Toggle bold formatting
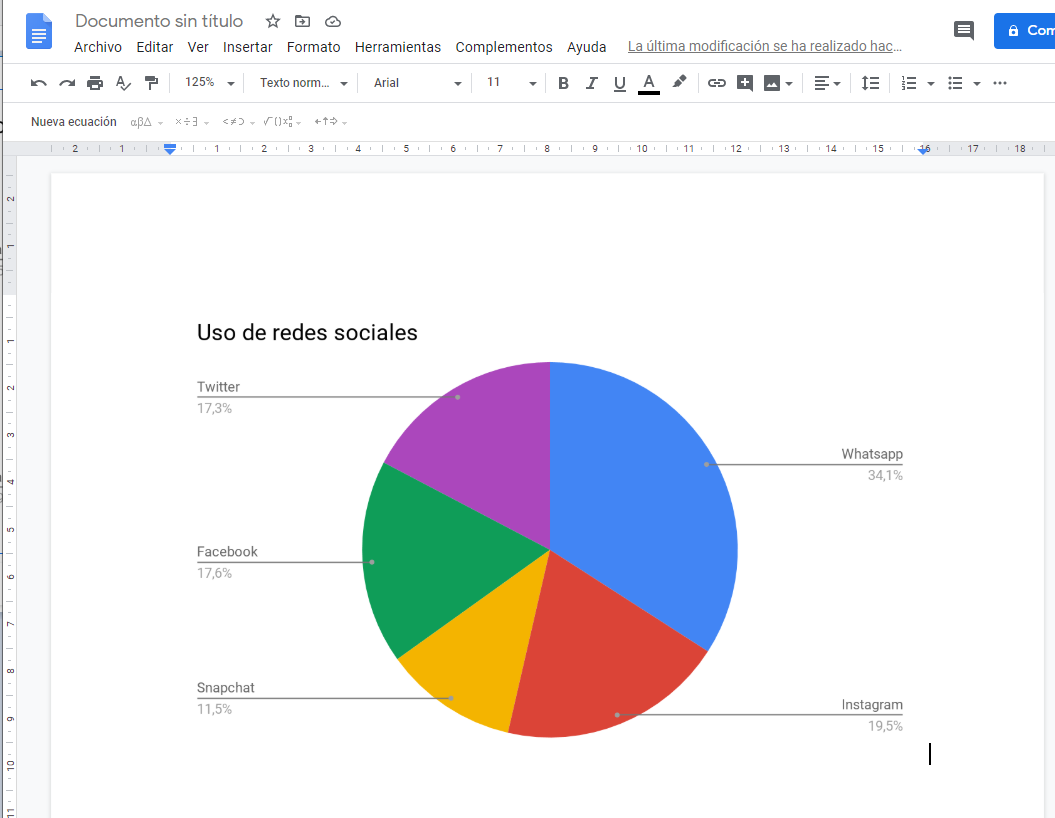The height and width of the screenshot is (818, 1055). click(x=563, y=83)
